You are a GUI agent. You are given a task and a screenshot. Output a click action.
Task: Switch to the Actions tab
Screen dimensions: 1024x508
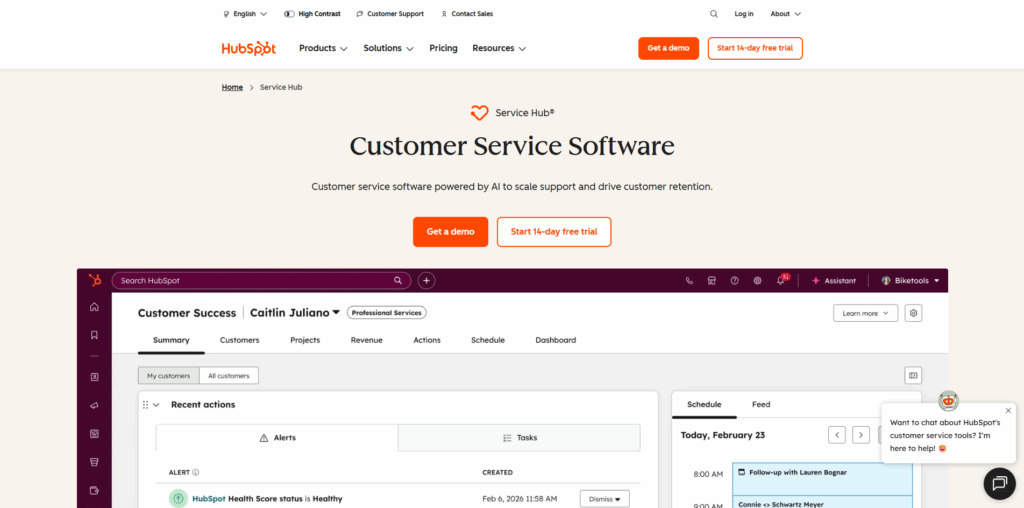tap(427, 340)
